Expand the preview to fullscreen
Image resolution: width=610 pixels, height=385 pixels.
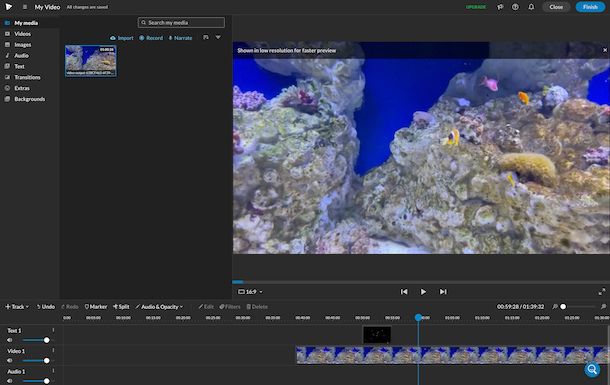[602, 291]
